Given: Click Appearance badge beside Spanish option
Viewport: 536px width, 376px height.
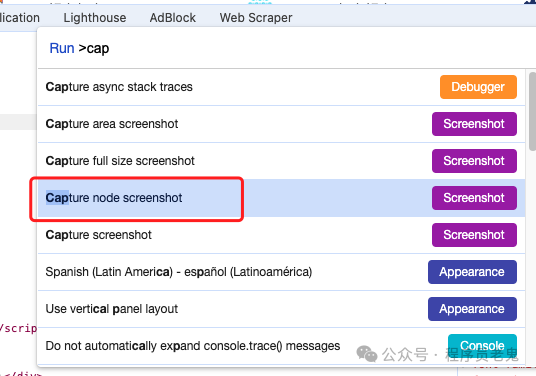Looking at the screenshot, I should pos(472,272).
